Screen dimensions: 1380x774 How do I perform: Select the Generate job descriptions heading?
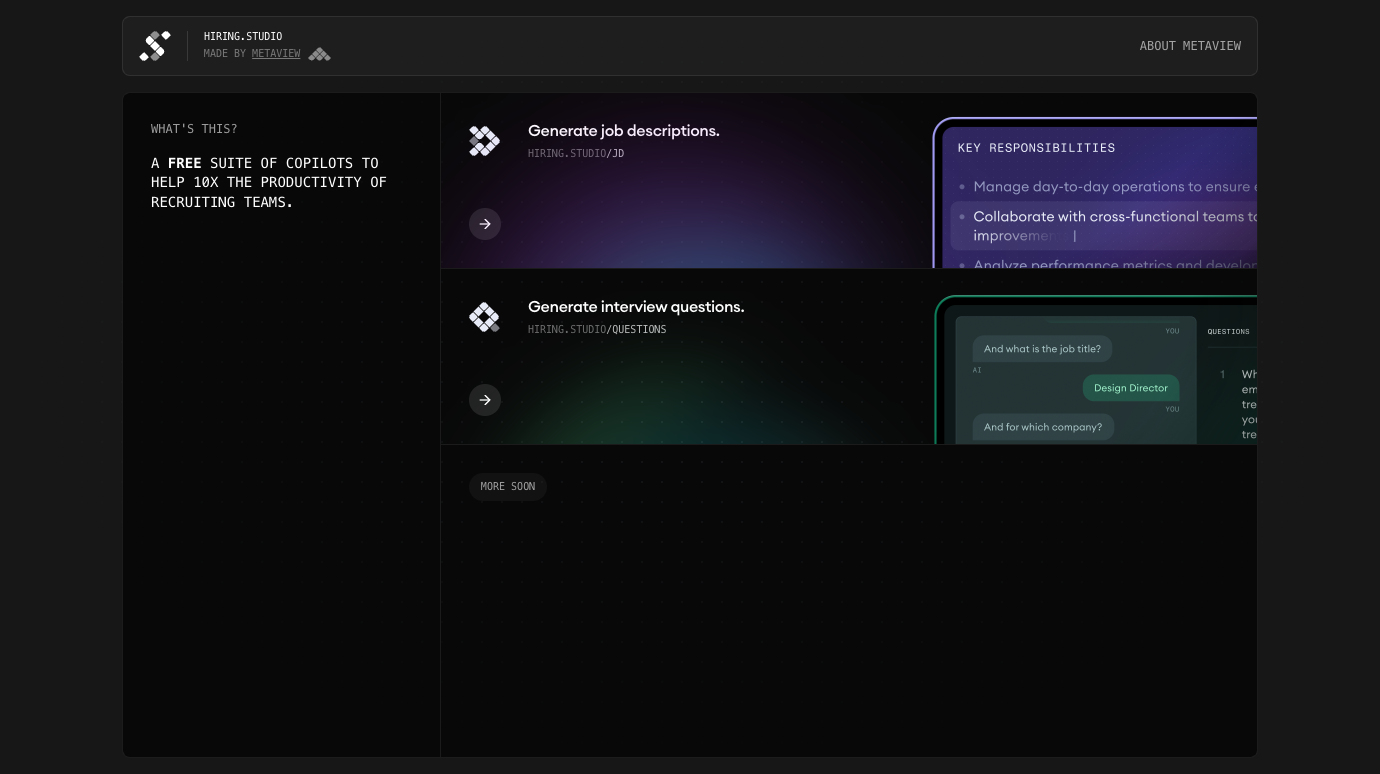(624, 131)
